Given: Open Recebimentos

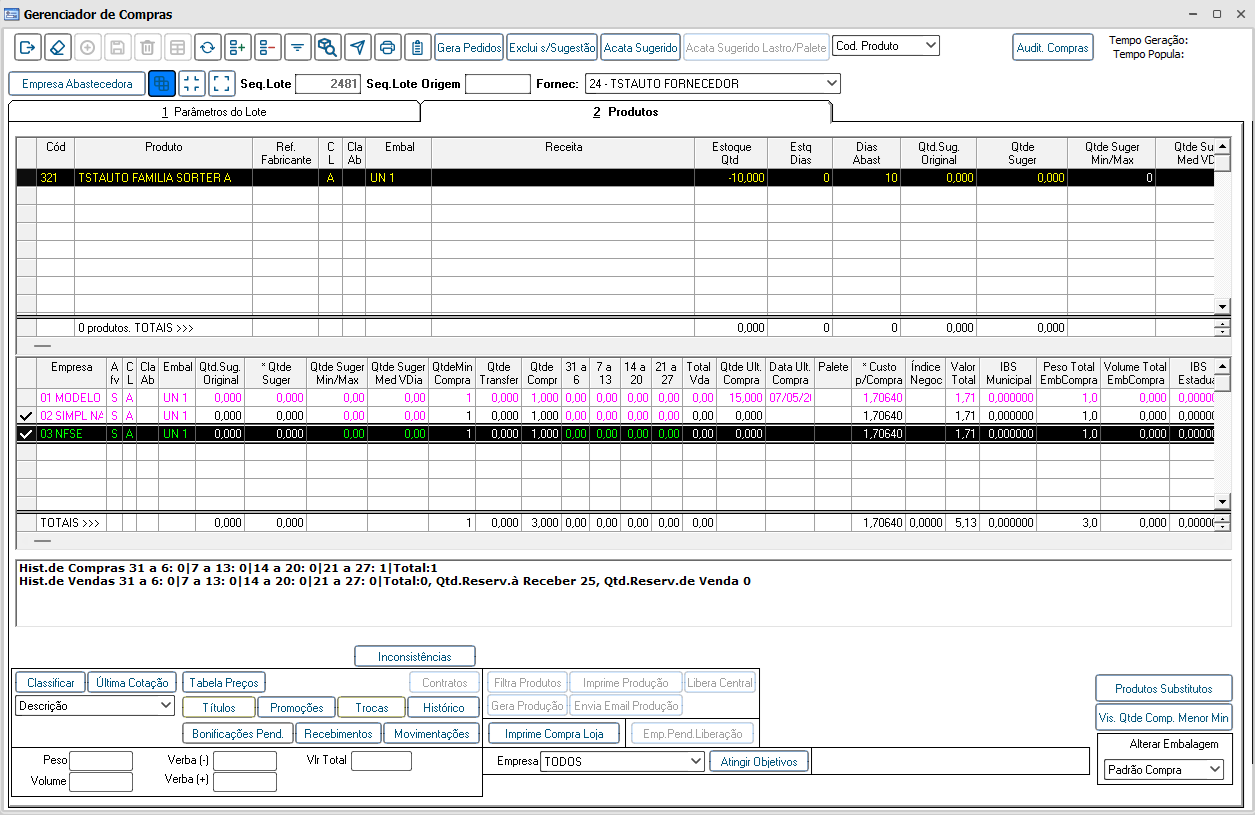Looking at the screenshot, I should pos(339,734).
